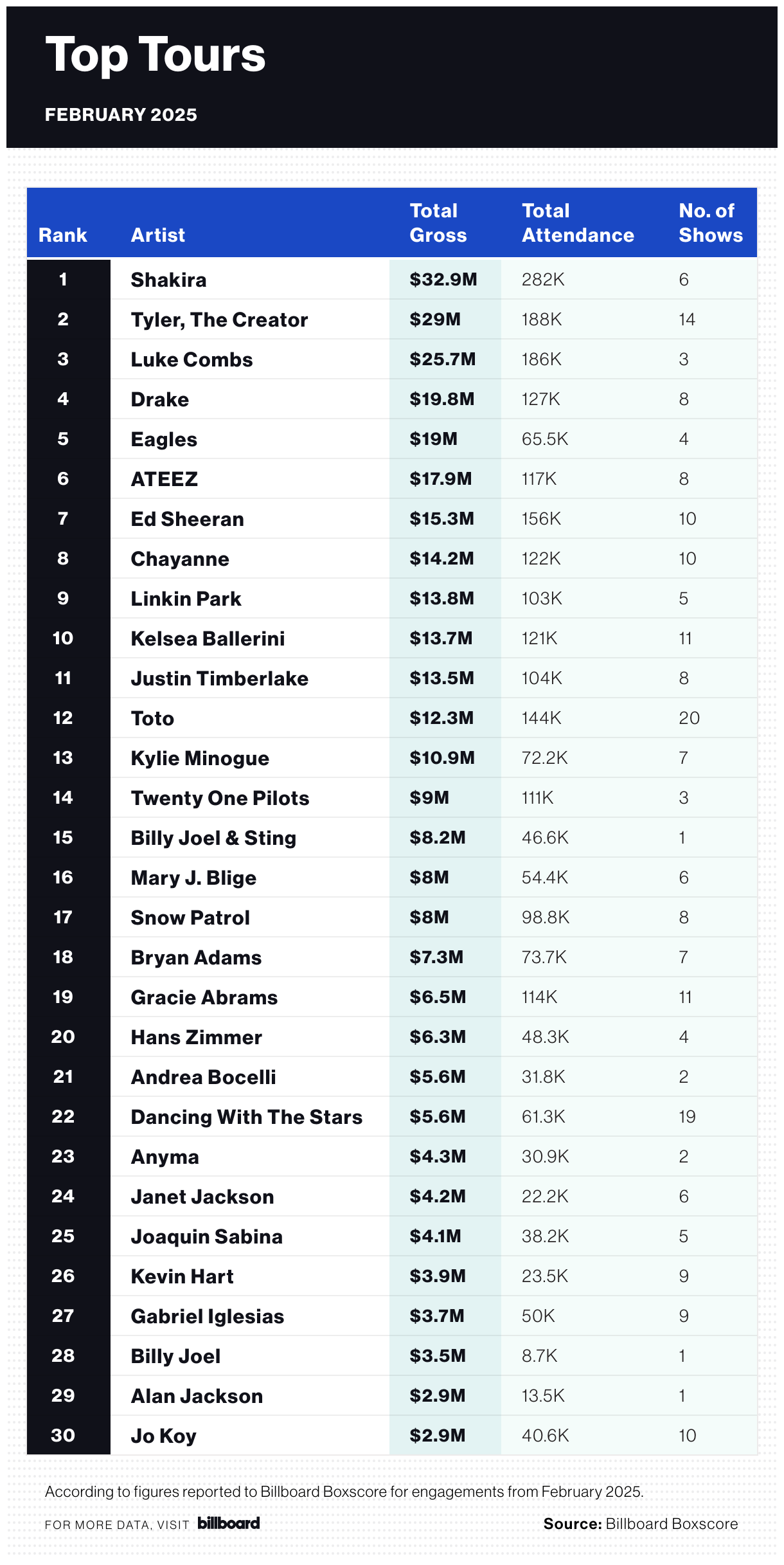Click the Total Gross column header
This screenshot has width=784, height=1565.
pos(438,223)
